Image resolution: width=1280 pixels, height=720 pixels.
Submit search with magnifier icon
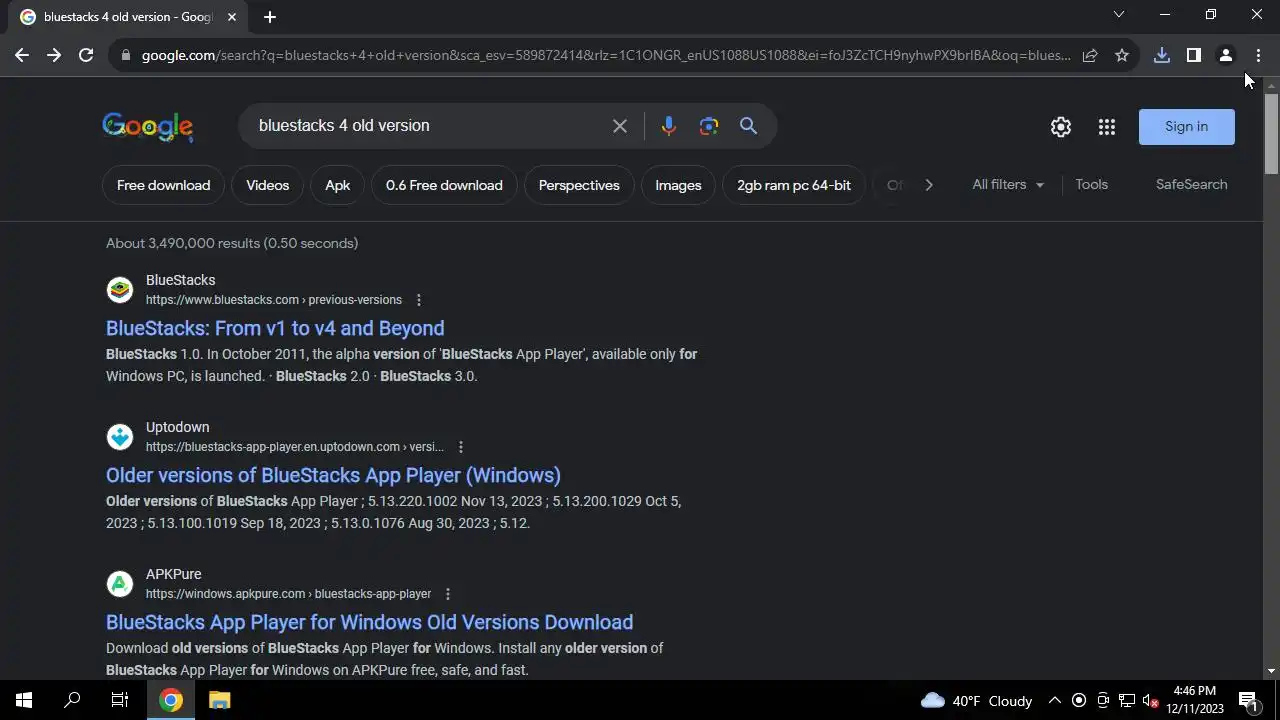click(x=748, y=126)
